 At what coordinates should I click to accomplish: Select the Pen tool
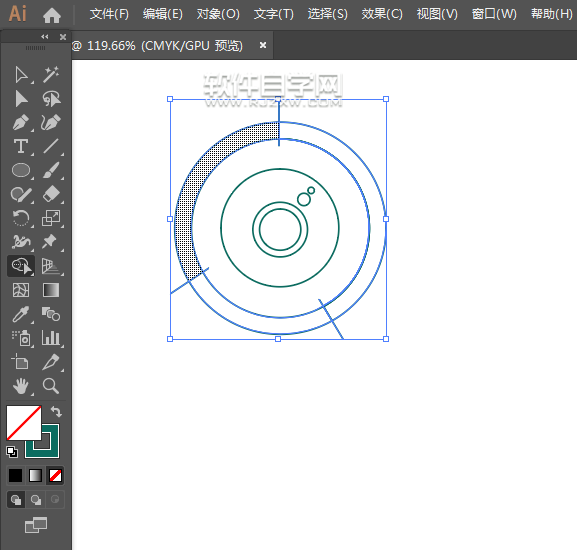(x=21, y=123)
